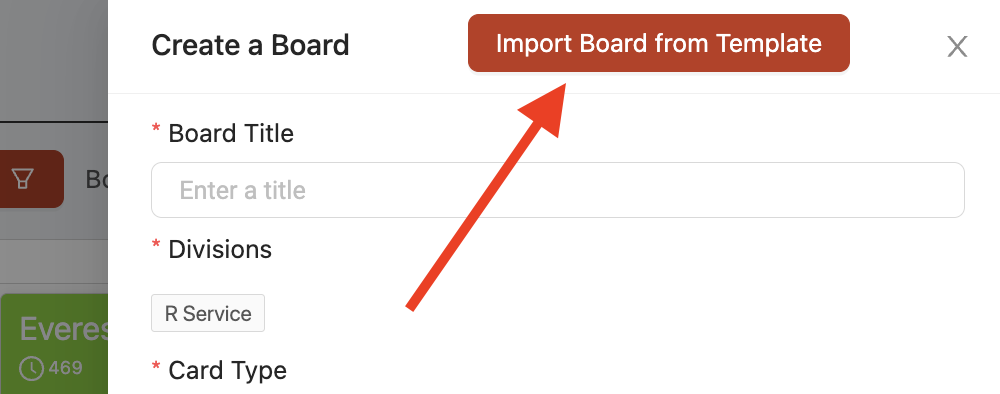Click the truncated text beside filter button
Viewport: 1000px width, 394px height.
[97, 180]
